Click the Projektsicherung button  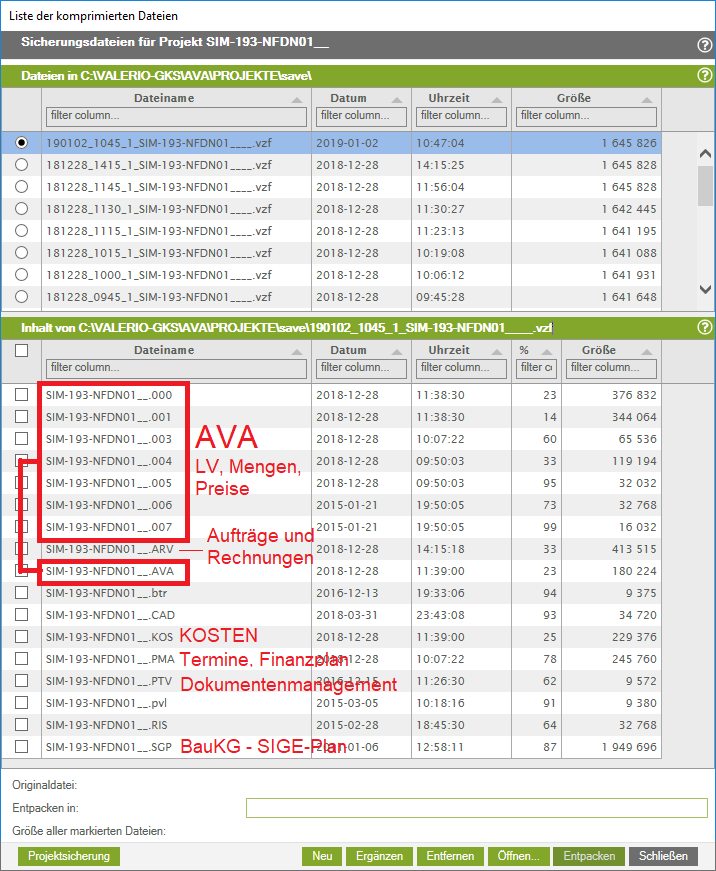tap(69, 856)
